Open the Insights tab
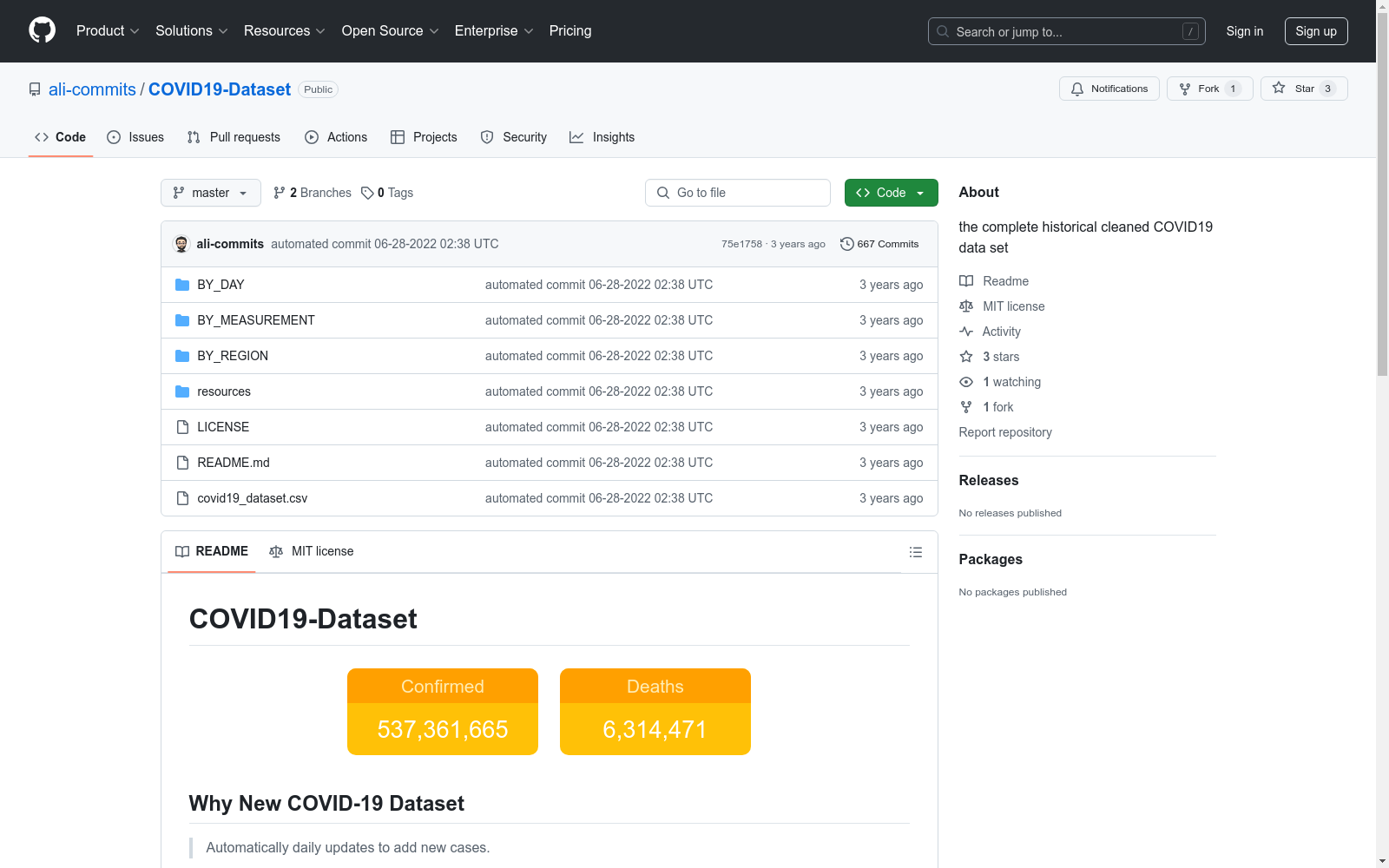1389x868 pixels. 602,137
